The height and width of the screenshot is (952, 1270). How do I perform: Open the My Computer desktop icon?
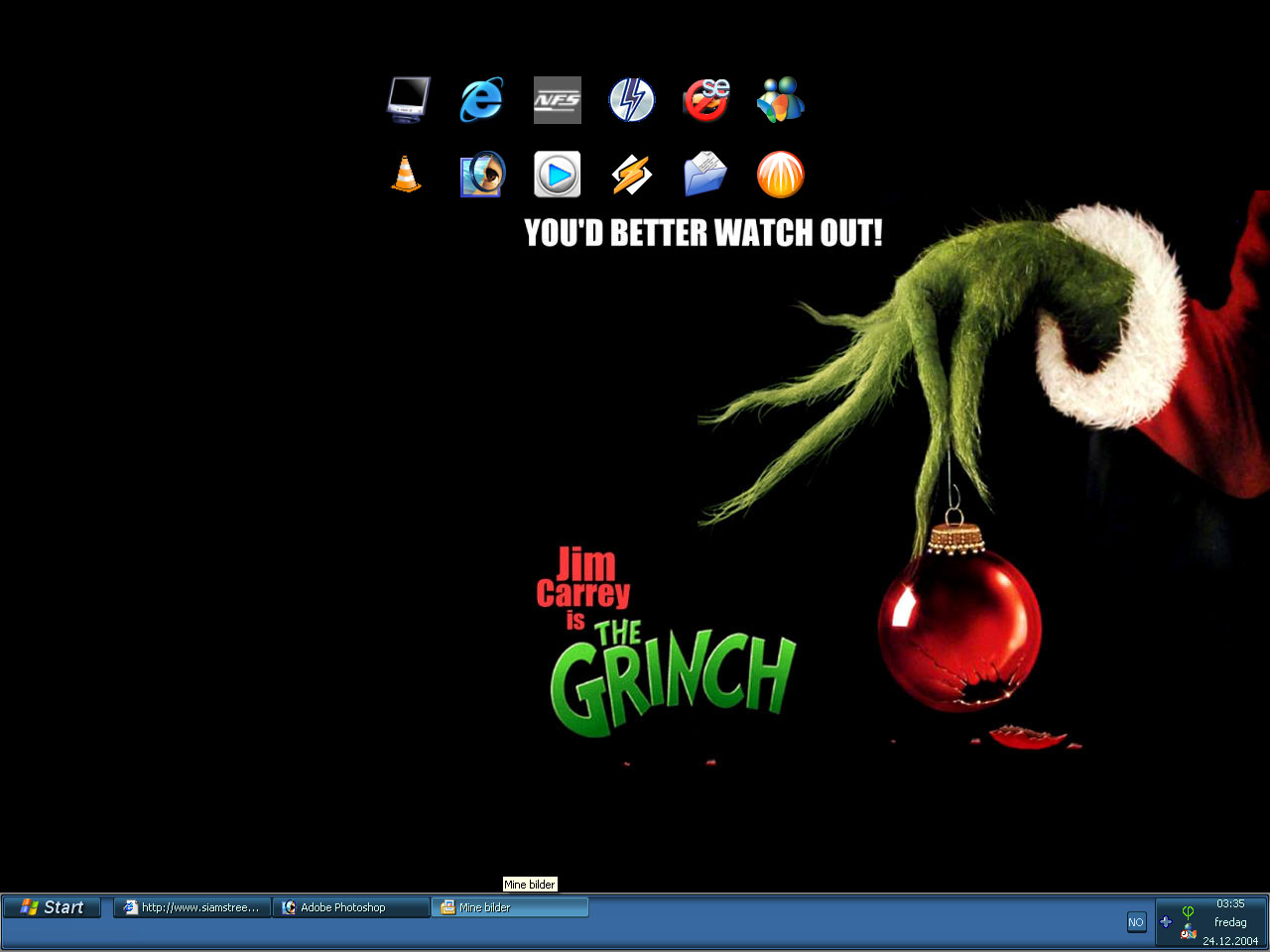[x=408, y=100]
